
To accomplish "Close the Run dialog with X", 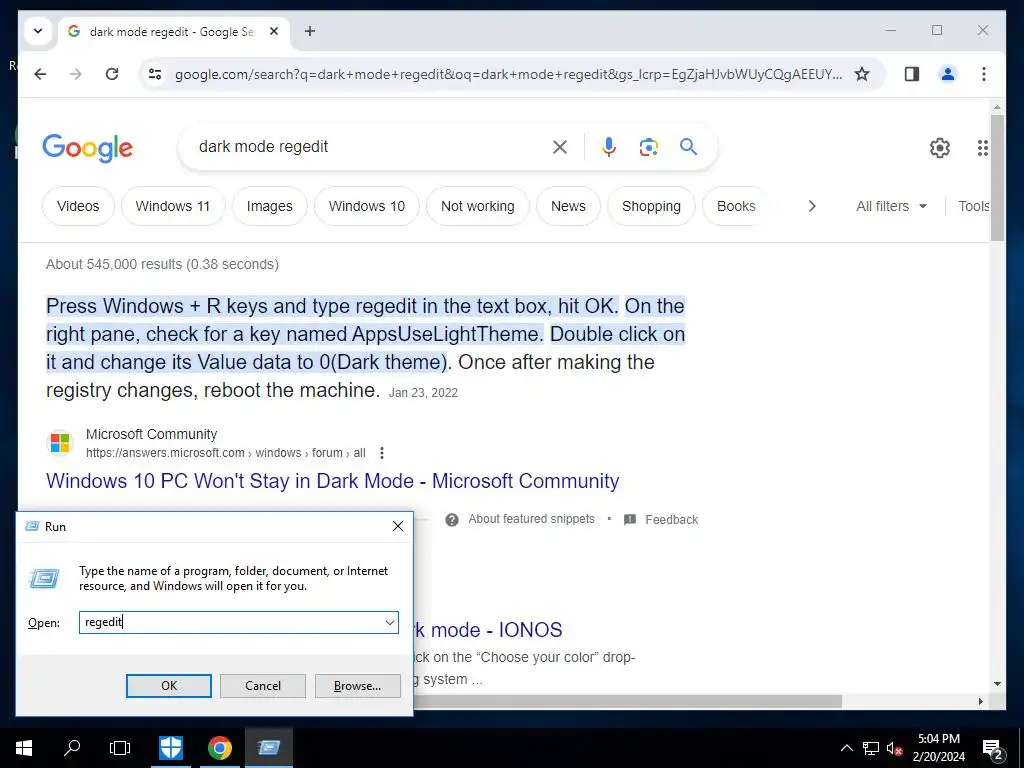I will tap(398, 526).
